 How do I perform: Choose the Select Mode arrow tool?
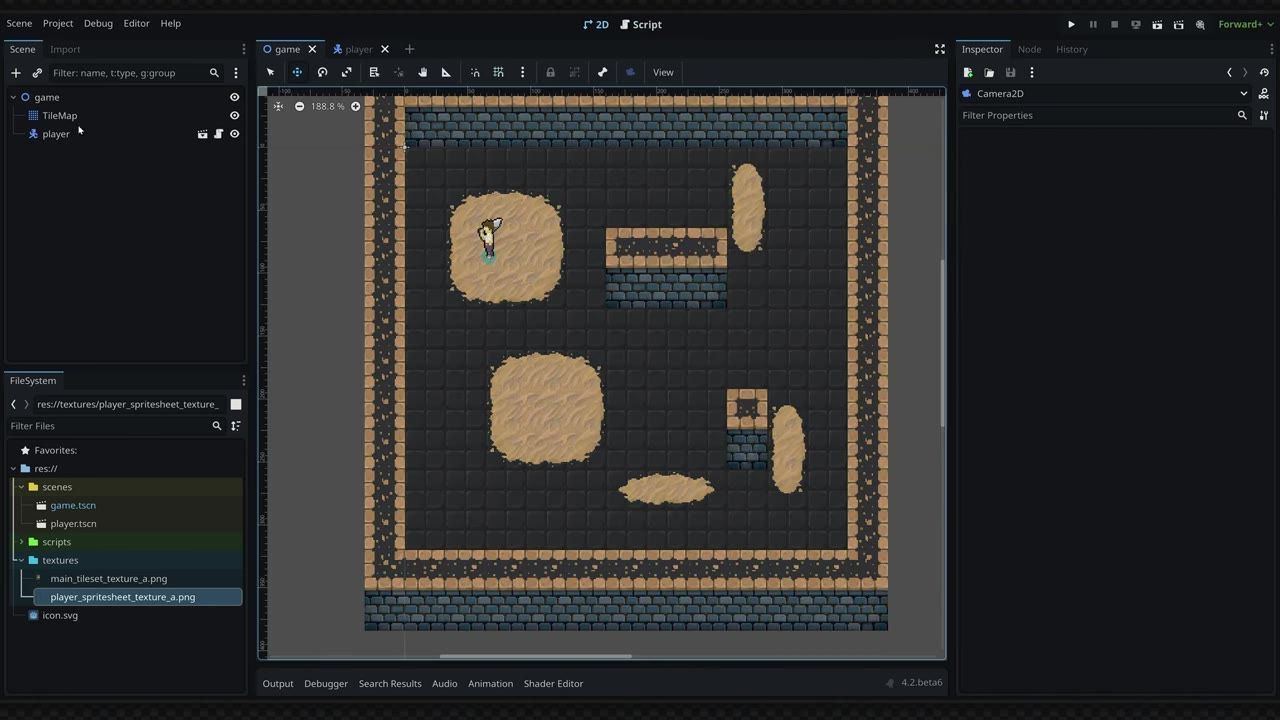point(270,72)
